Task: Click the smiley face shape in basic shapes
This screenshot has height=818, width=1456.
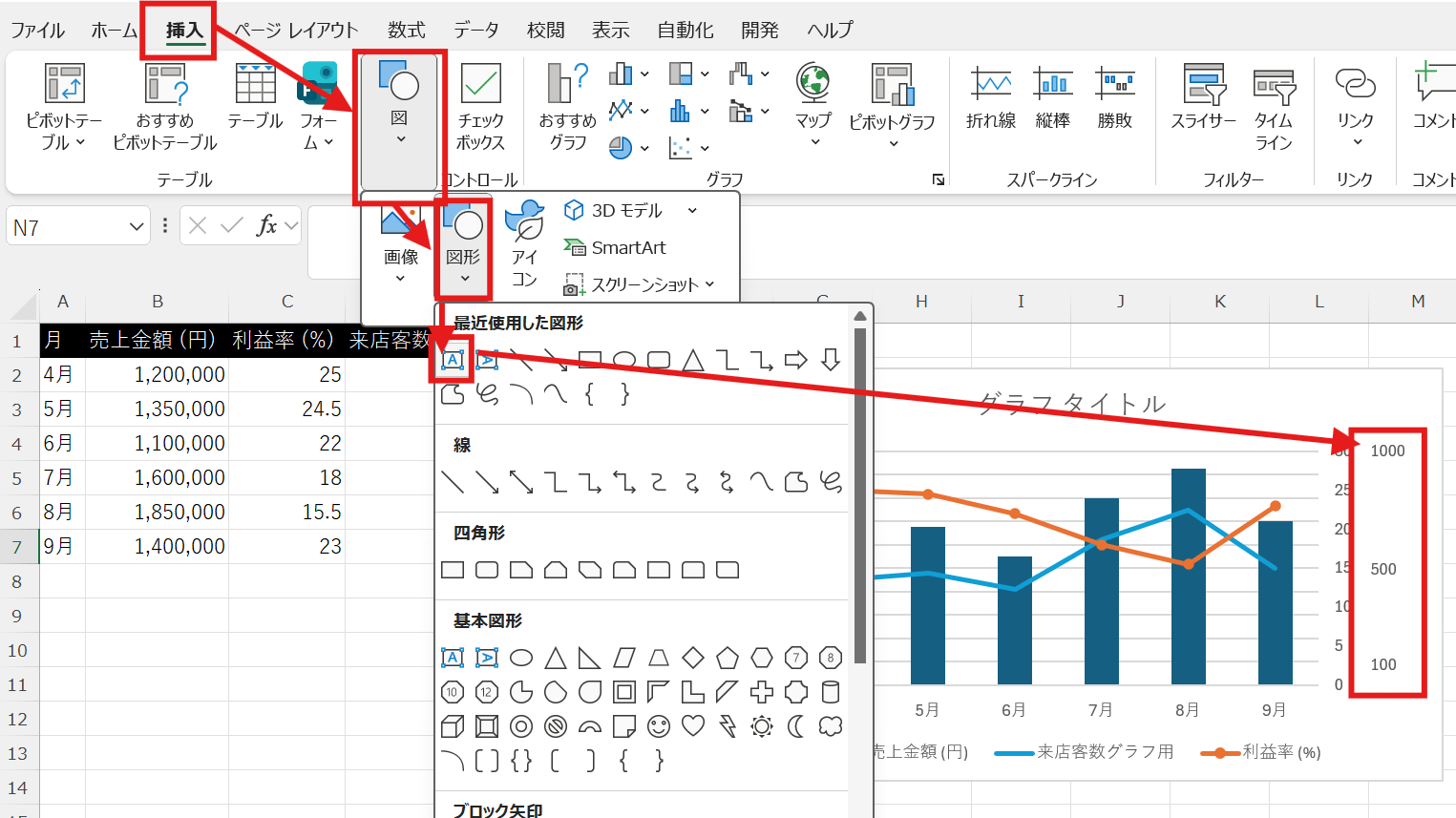Action: (x=659, y=726)
